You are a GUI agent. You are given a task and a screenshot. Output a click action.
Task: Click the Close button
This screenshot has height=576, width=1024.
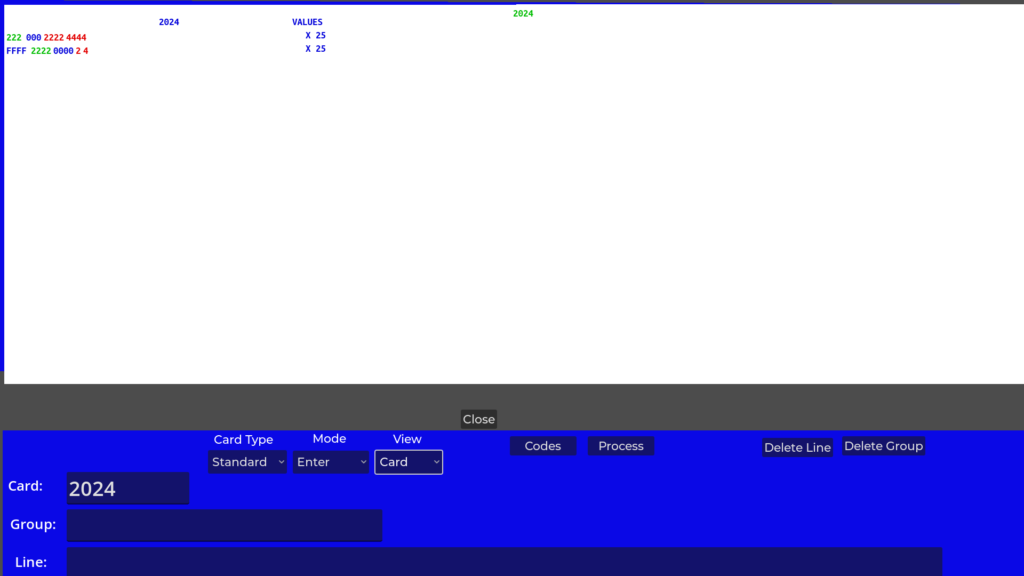click(x=478, y=419)
